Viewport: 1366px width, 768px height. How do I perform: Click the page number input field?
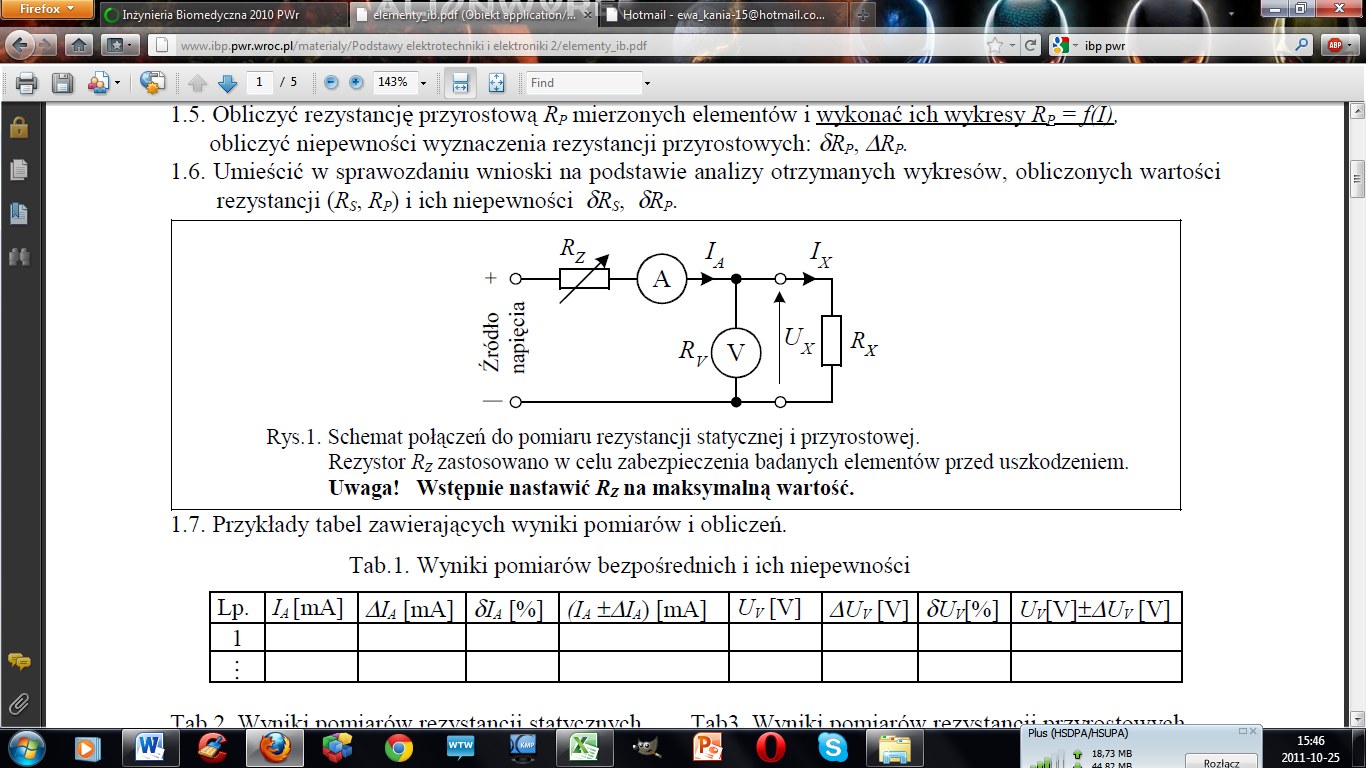(x=259, y=83)
